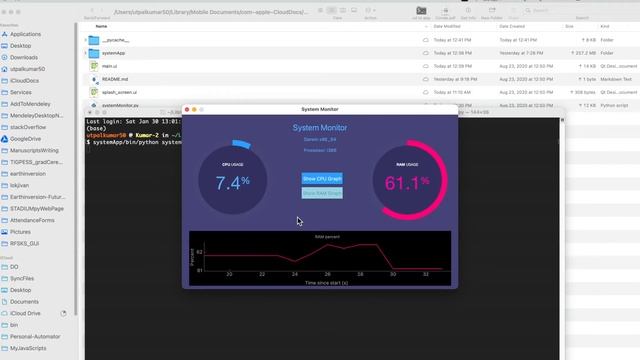
Task: Switch Finder to gallery view
Action: (354, 10)
